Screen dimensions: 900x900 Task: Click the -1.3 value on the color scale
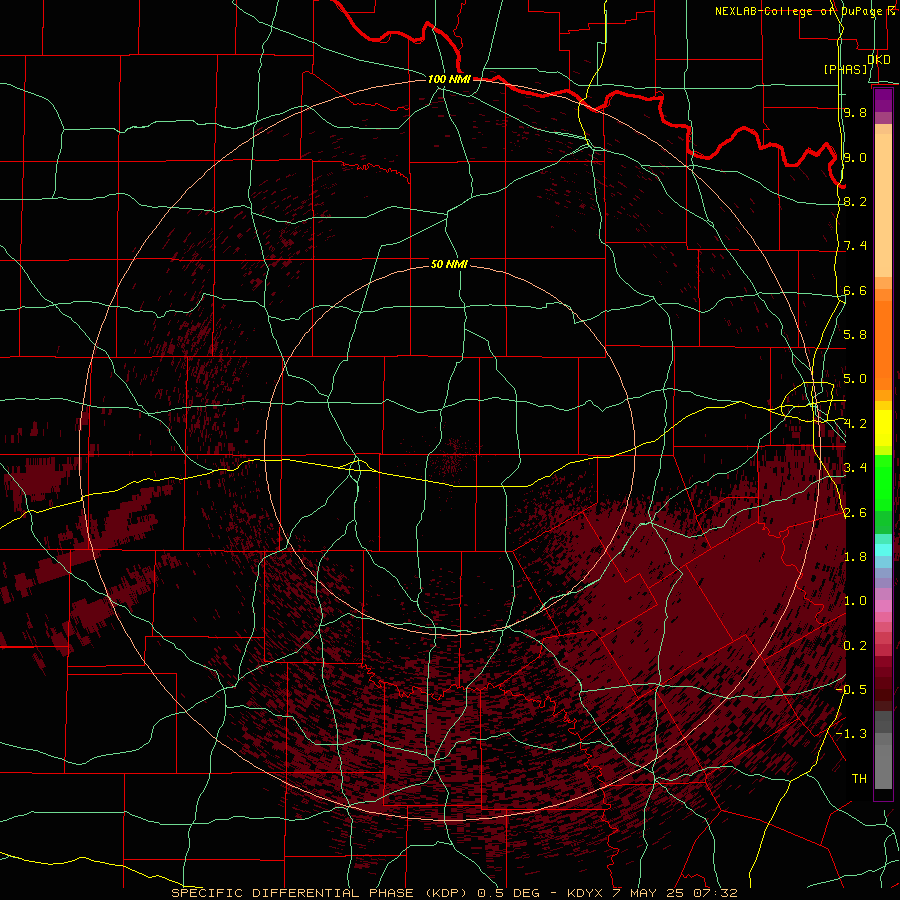point(851,734)
